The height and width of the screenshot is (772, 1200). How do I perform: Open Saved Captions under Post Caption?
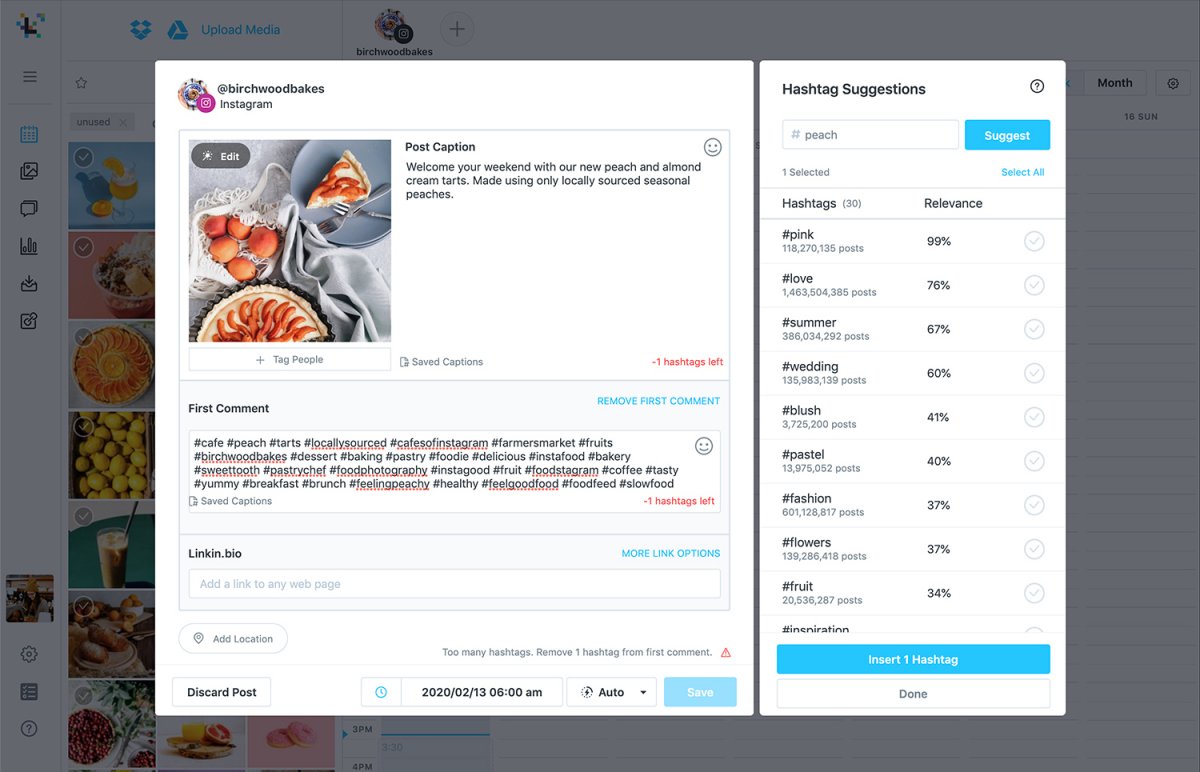pyautogui.click(x=441, y=362)
